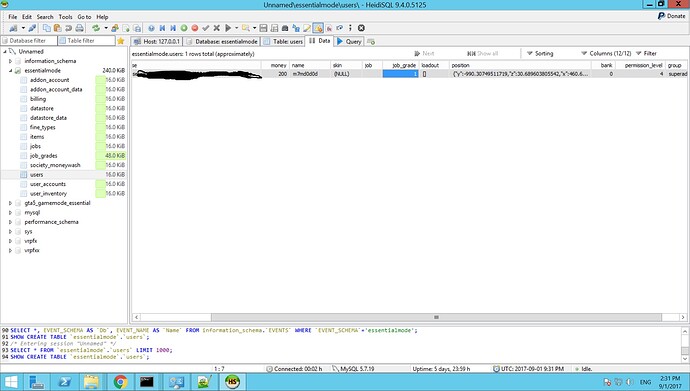
Task: Click the Filter button
Action: pyautogui.click(x=646, y=53)
